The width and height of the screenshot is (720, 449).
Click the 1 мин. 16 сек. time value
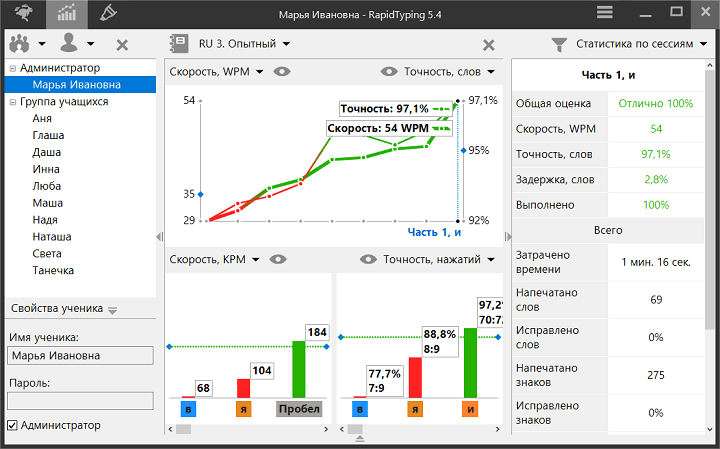(x=656, y=262)
